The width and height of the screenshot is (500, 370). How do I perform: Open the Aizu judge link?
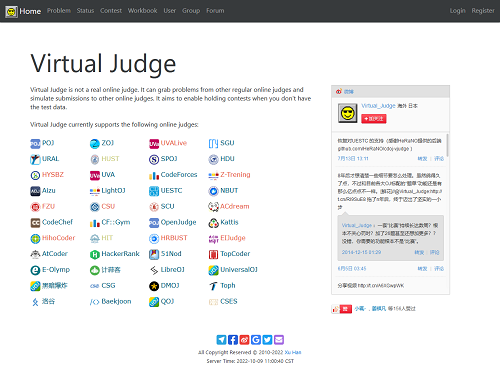(x=49, y=191)
